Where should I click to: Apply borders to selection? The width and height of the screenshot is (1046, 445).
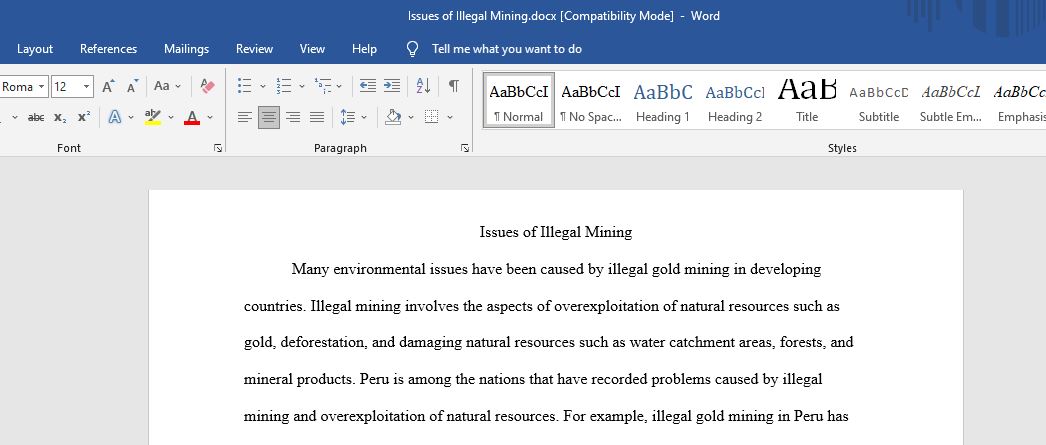point(432,117)
